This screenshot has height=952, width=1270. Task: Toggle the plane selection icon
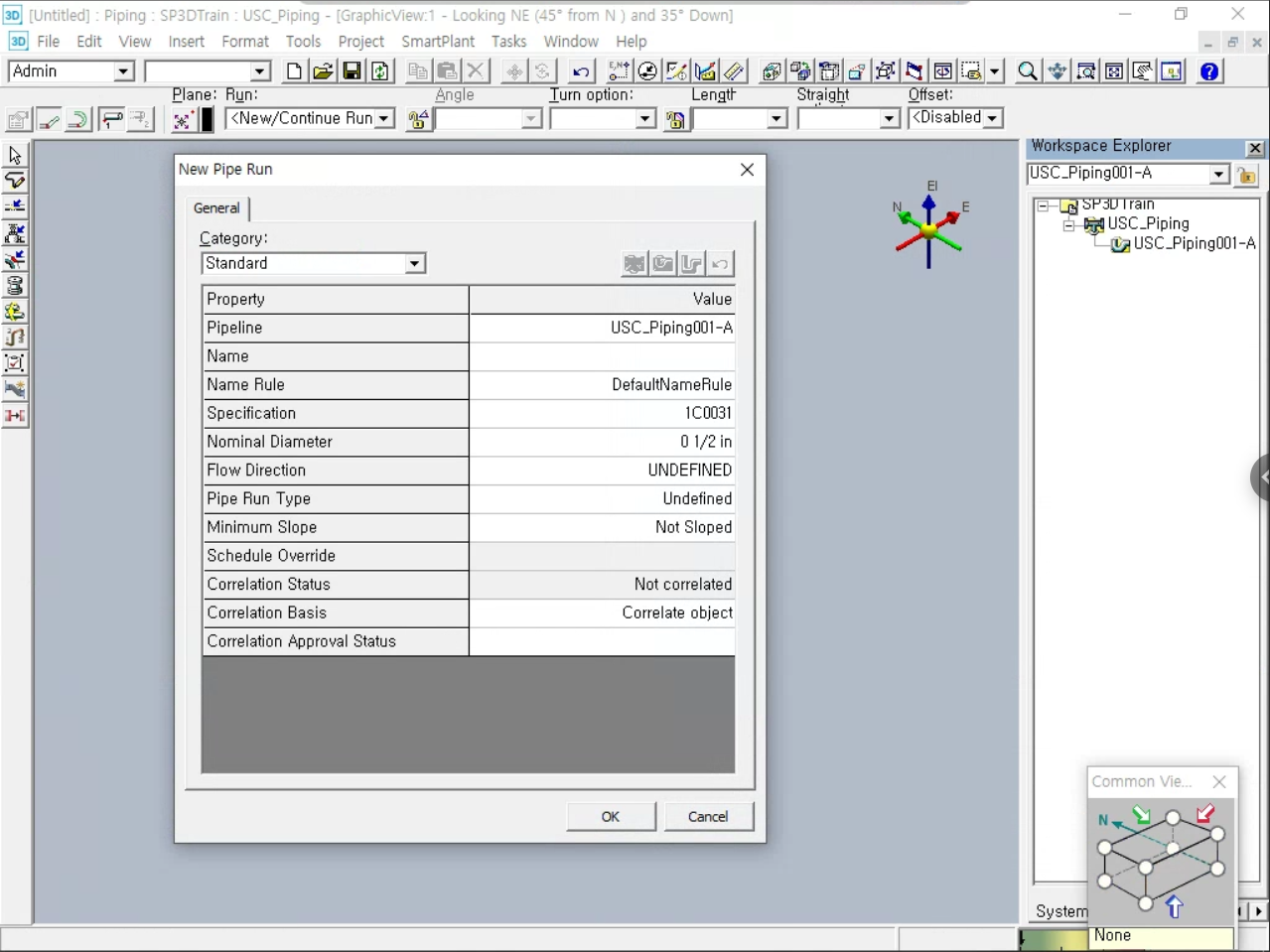pyautogui.click(x=183, y=119)
